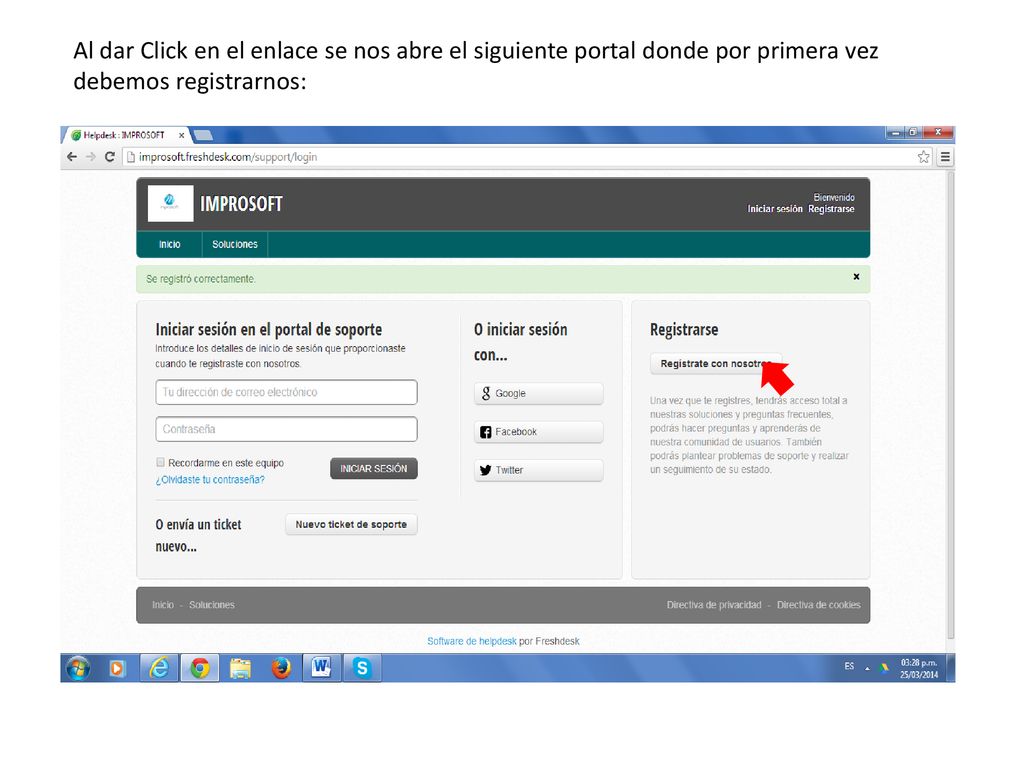The height and width of the screenshot is (768, 1024).
Task: Open the file explorer taskbar icon
Action: point(240,668)
